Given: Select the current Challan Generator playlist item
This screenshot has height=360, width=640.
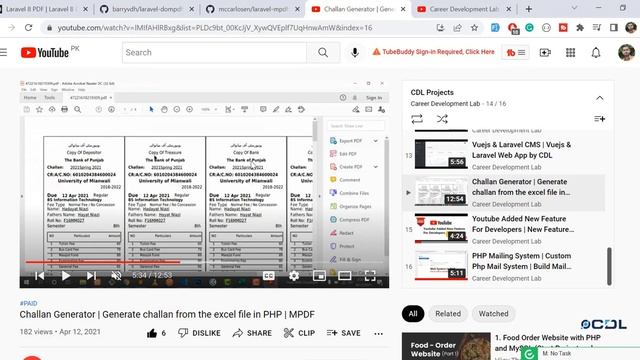Looking at the screenshot, I should 504,193.
